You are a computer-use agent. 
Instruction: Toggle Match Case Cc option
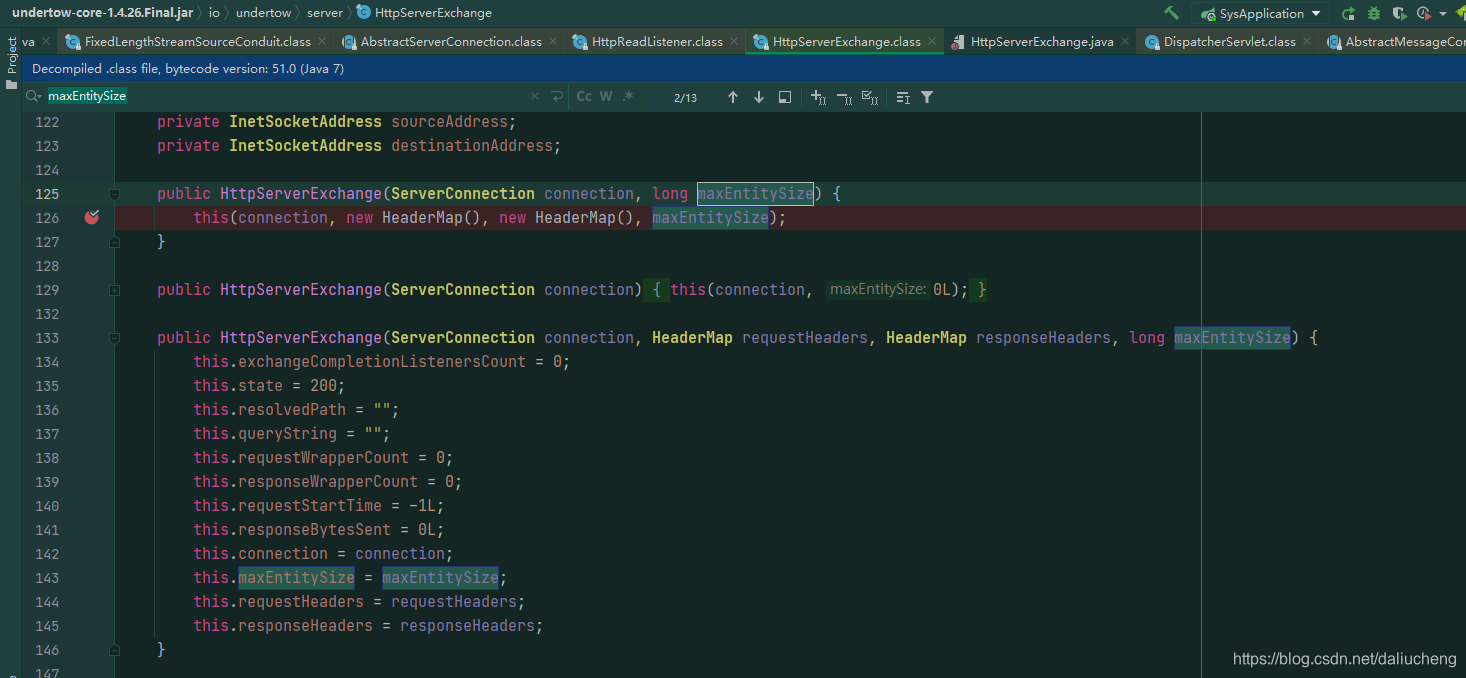(x=584, y=97)
